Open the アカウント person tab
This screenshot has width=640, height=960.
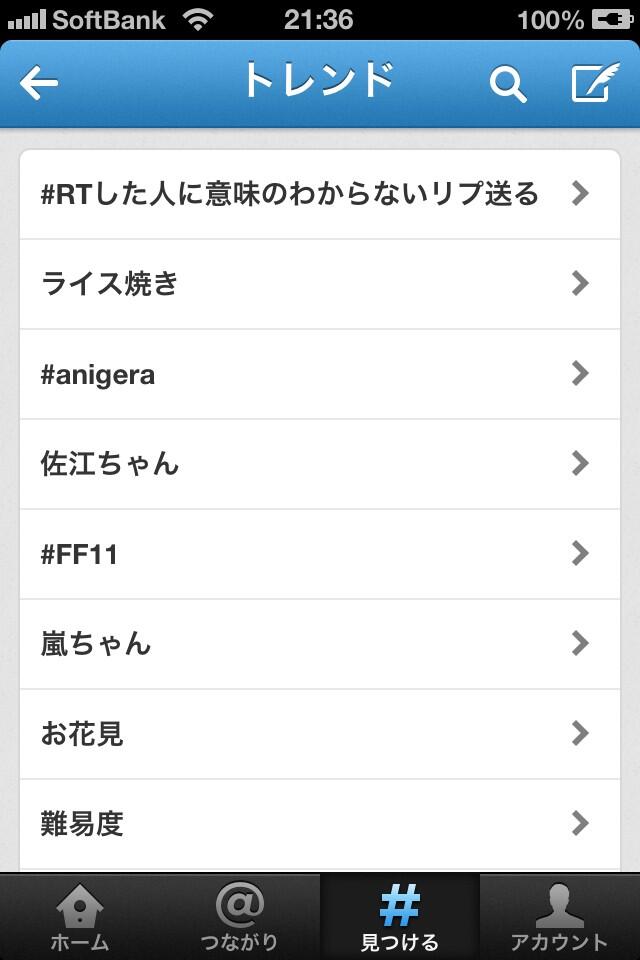point(559,917)
